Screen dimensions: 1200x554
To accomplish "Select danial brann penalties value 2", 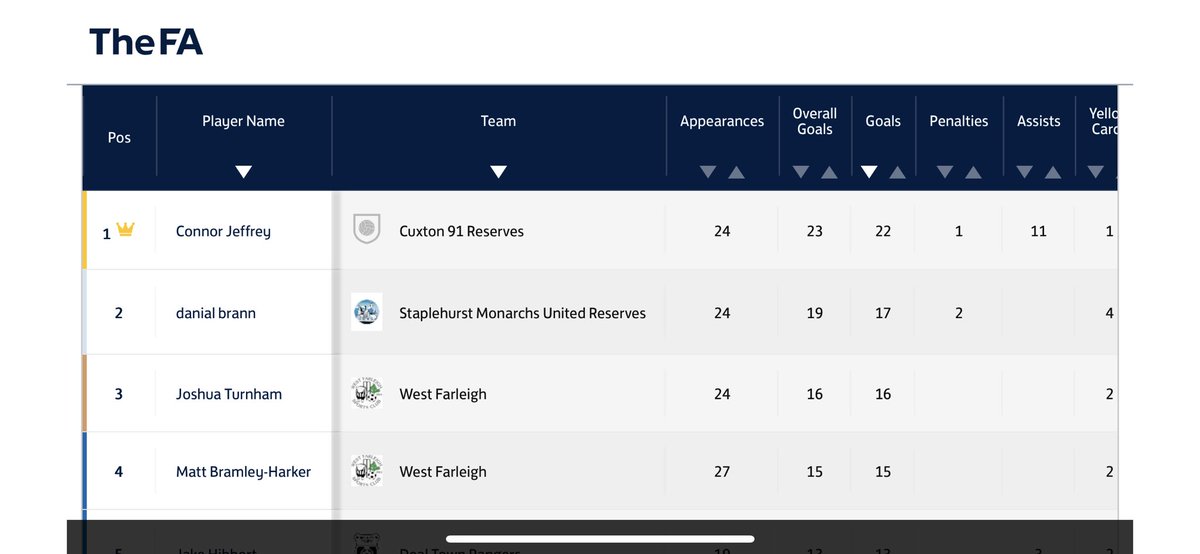I will 959,313.
